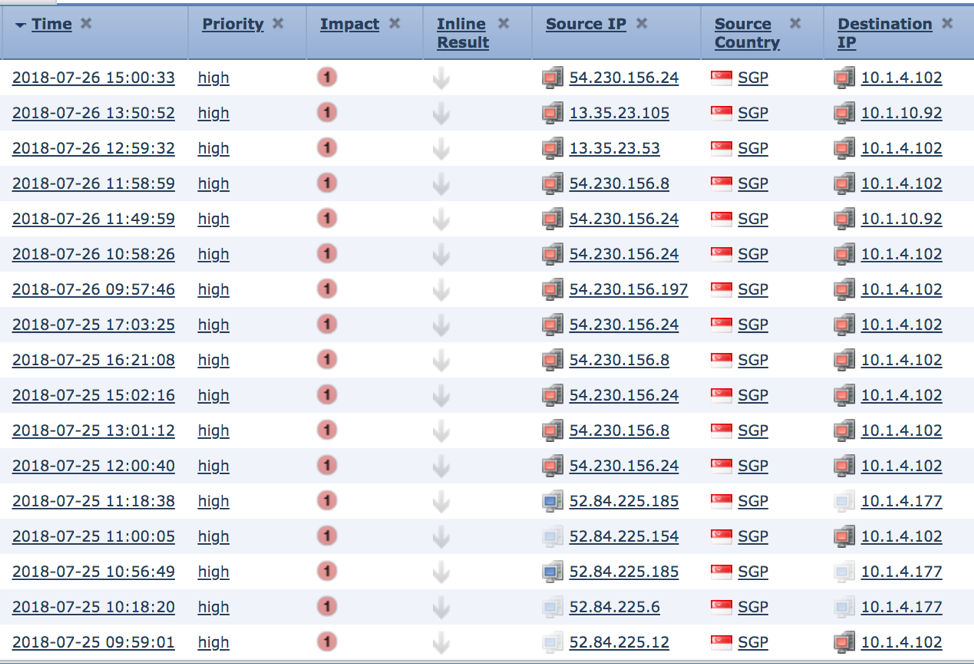Toggle sort direction arrow on Time column
The image size is (974, 664).
tap(20, 25)
